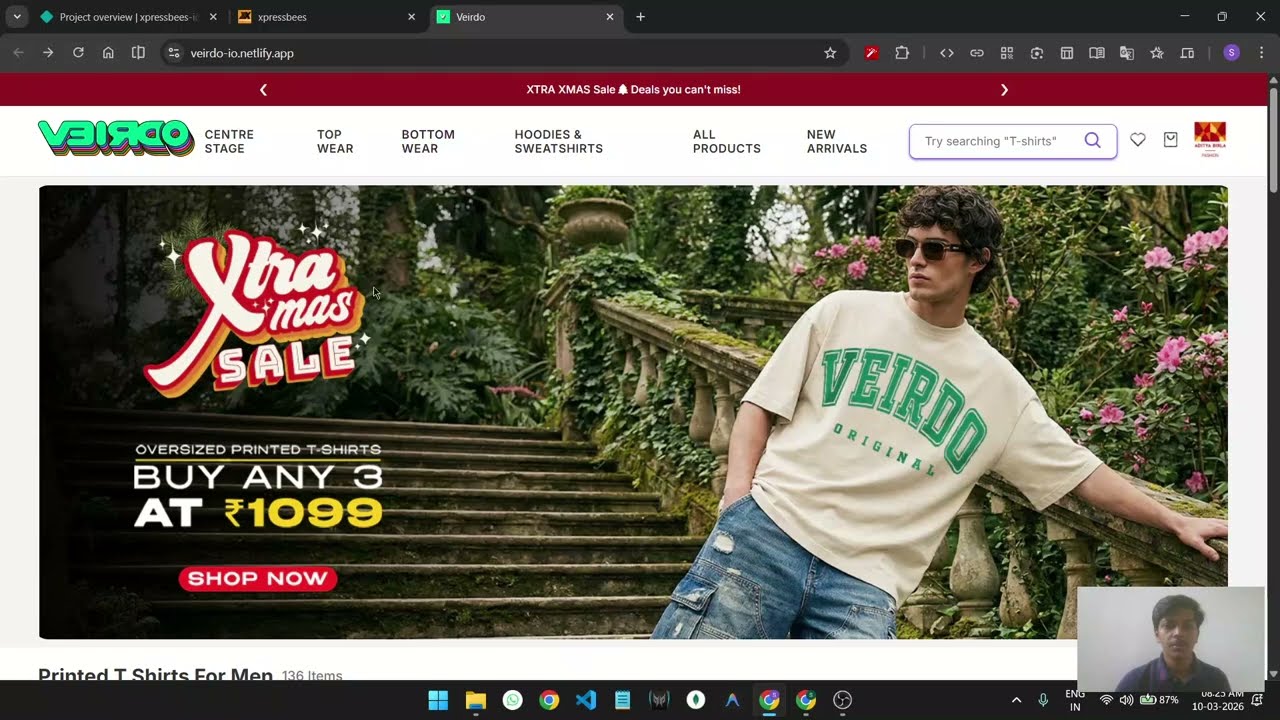Open the wishlist heart icon
This screenshot has height=720, width=1280.
pos(1138,141)
